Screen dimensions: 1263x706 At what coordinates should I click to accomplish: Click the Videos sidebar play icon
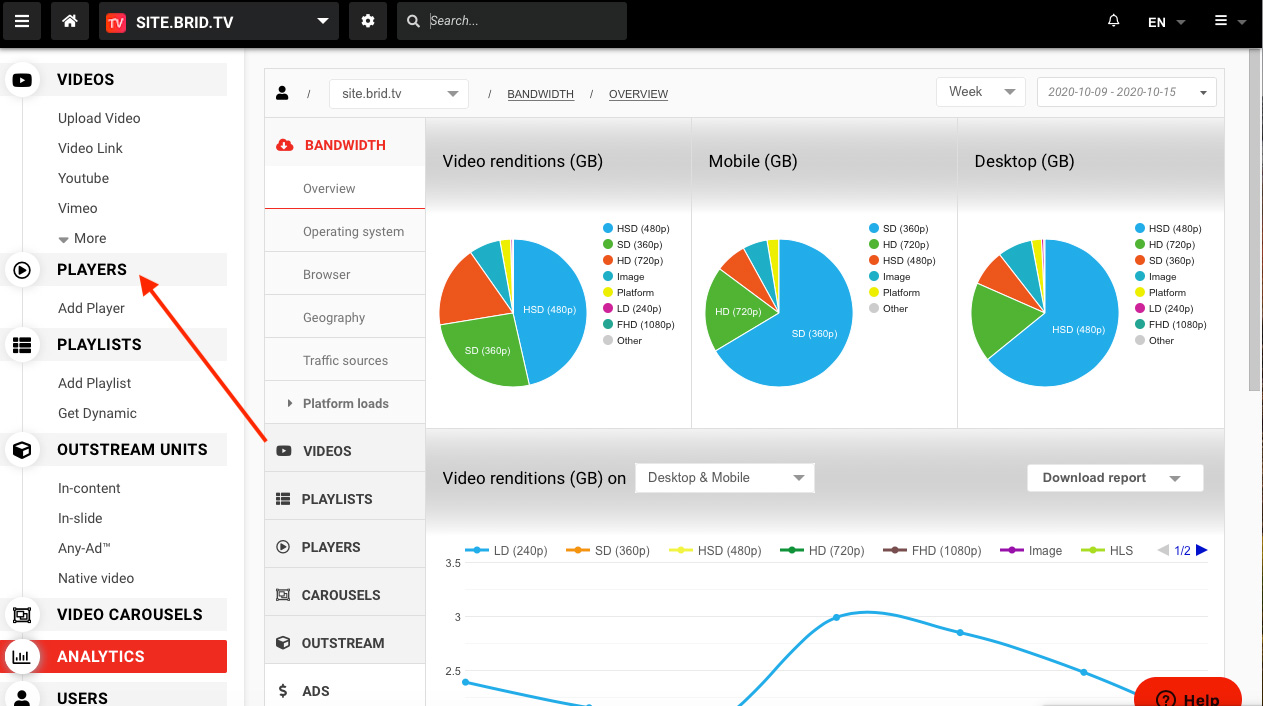point(22,80)
